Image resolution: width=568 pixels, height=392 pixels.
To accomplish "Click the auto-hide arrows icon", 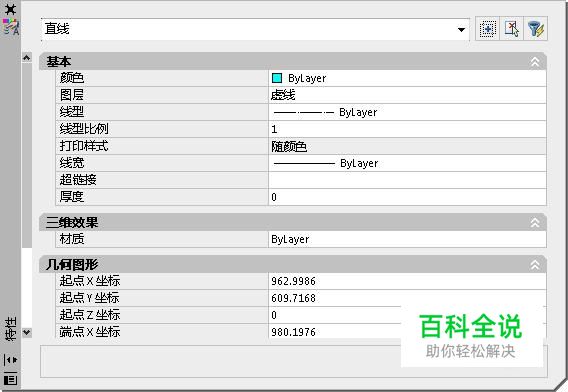I will [11, 360].
